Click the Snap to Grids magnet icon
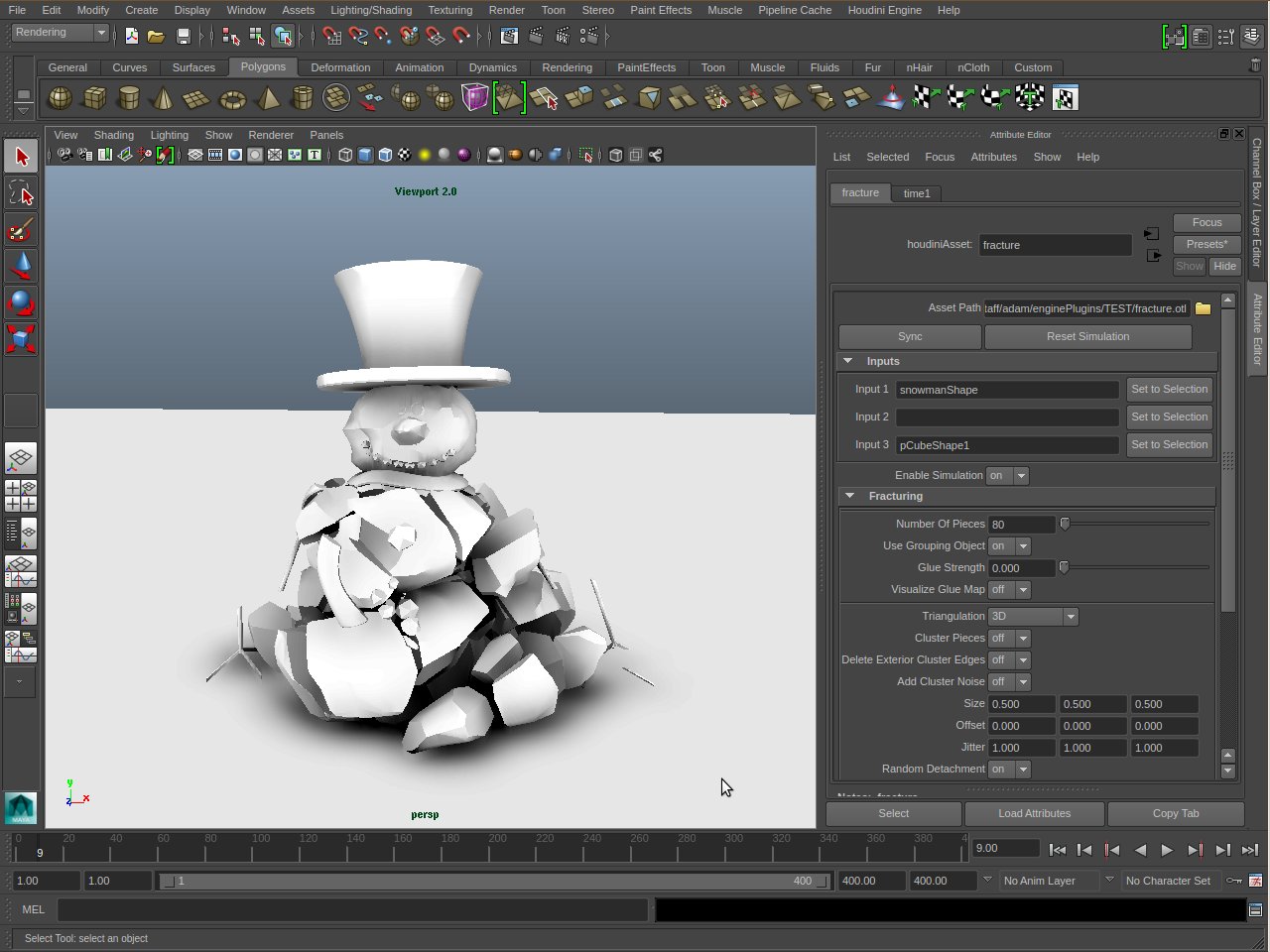Image resolution: width=1270 pixels, height=952 pixels. coord(332,36)
